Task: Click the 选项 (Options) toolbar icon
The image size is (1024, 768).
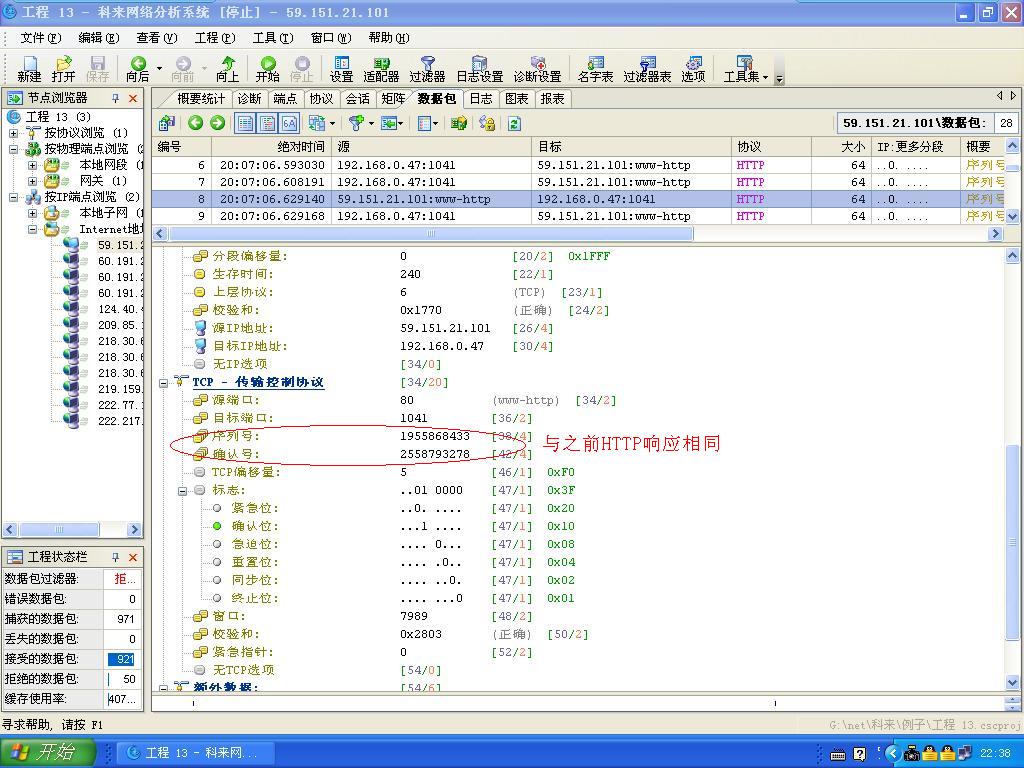Action: (693, 65)
